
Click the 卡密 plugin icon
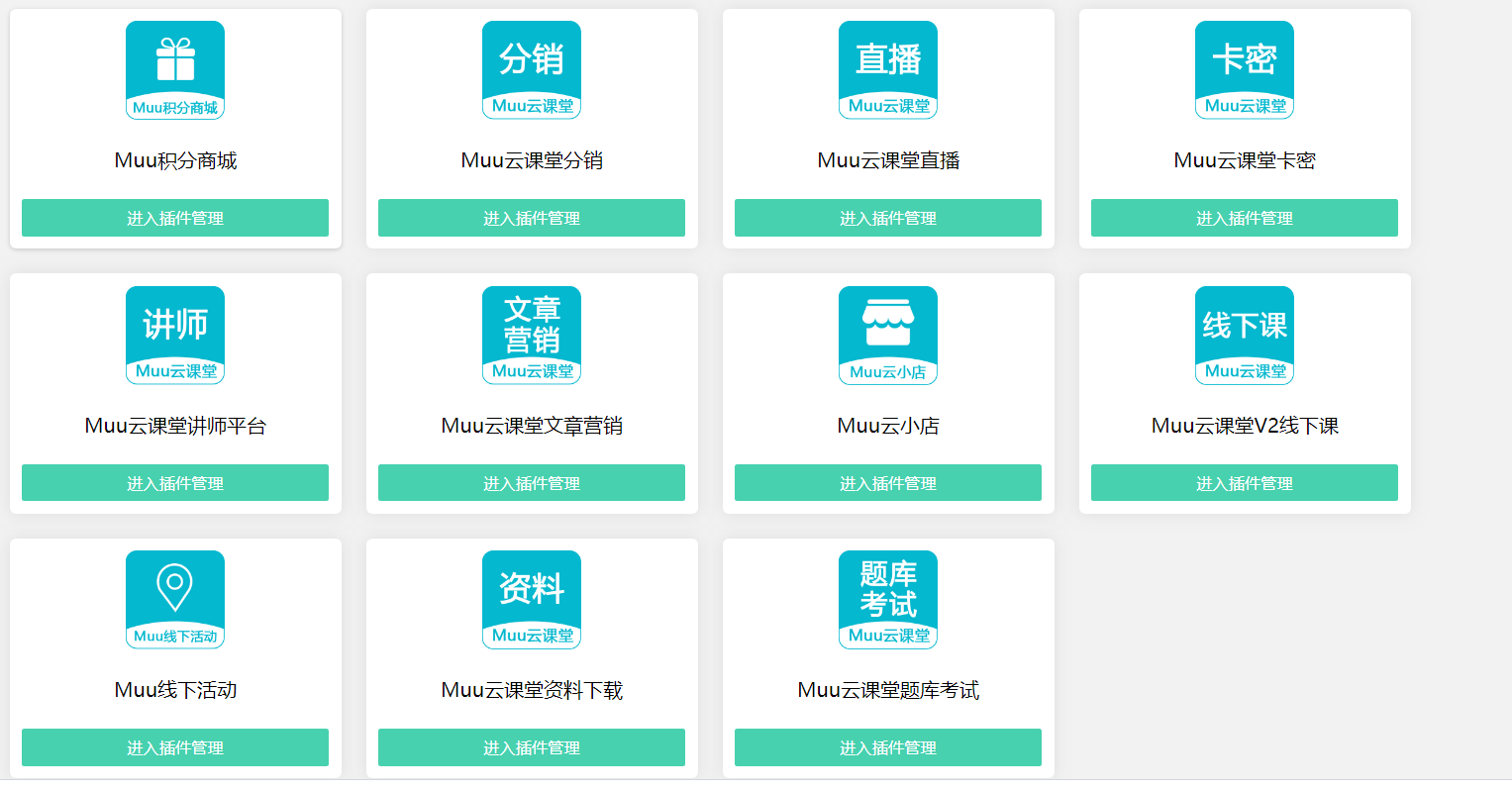1245,70
